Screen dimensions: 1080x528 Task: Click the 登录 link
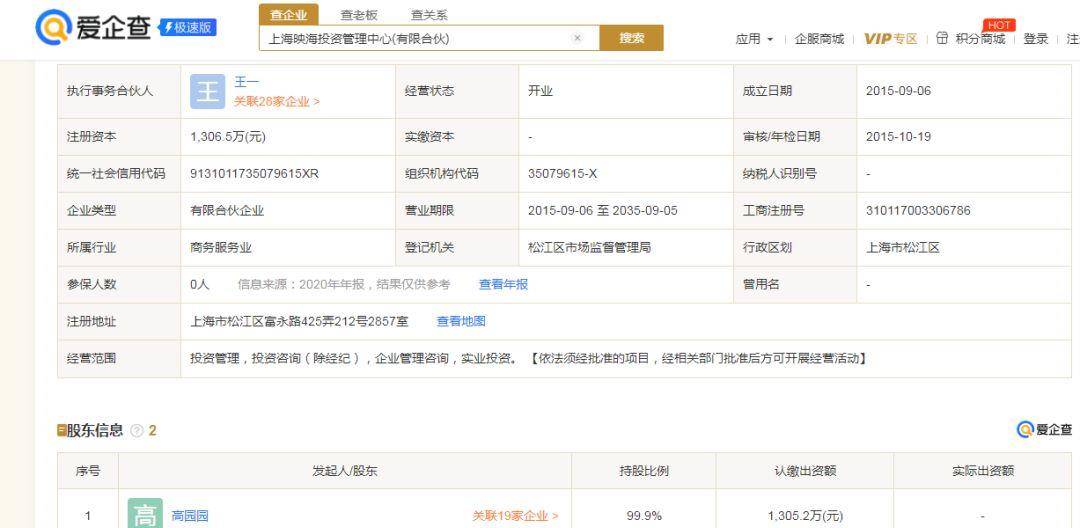1035,39
